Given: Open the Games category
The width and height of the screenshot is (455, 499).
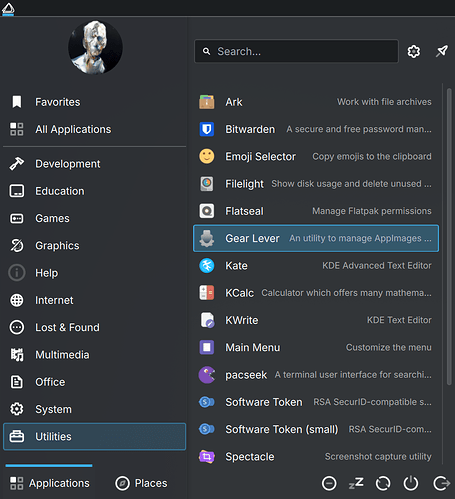Looking at the screenshot, I should coord(94,218).
